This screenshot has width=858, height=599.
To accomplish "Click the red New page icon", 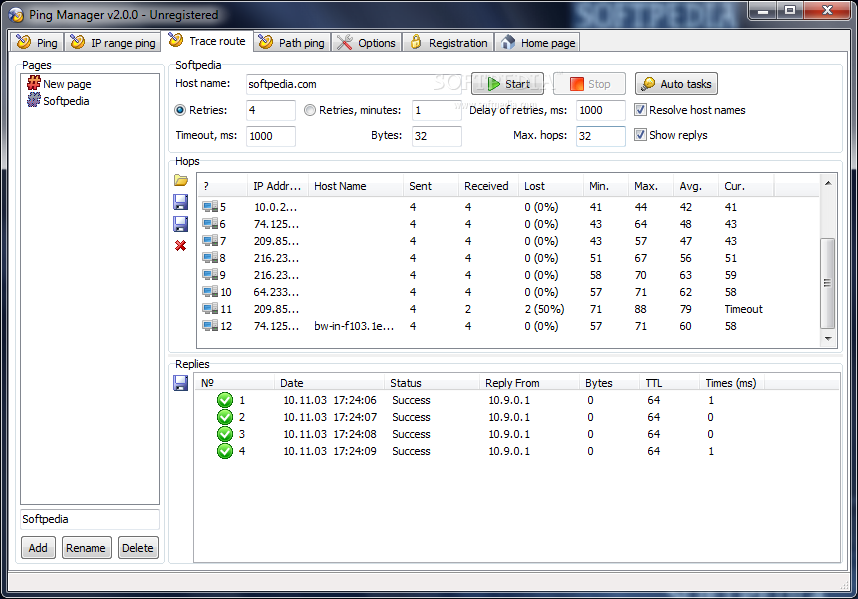I will pos(34,83).
